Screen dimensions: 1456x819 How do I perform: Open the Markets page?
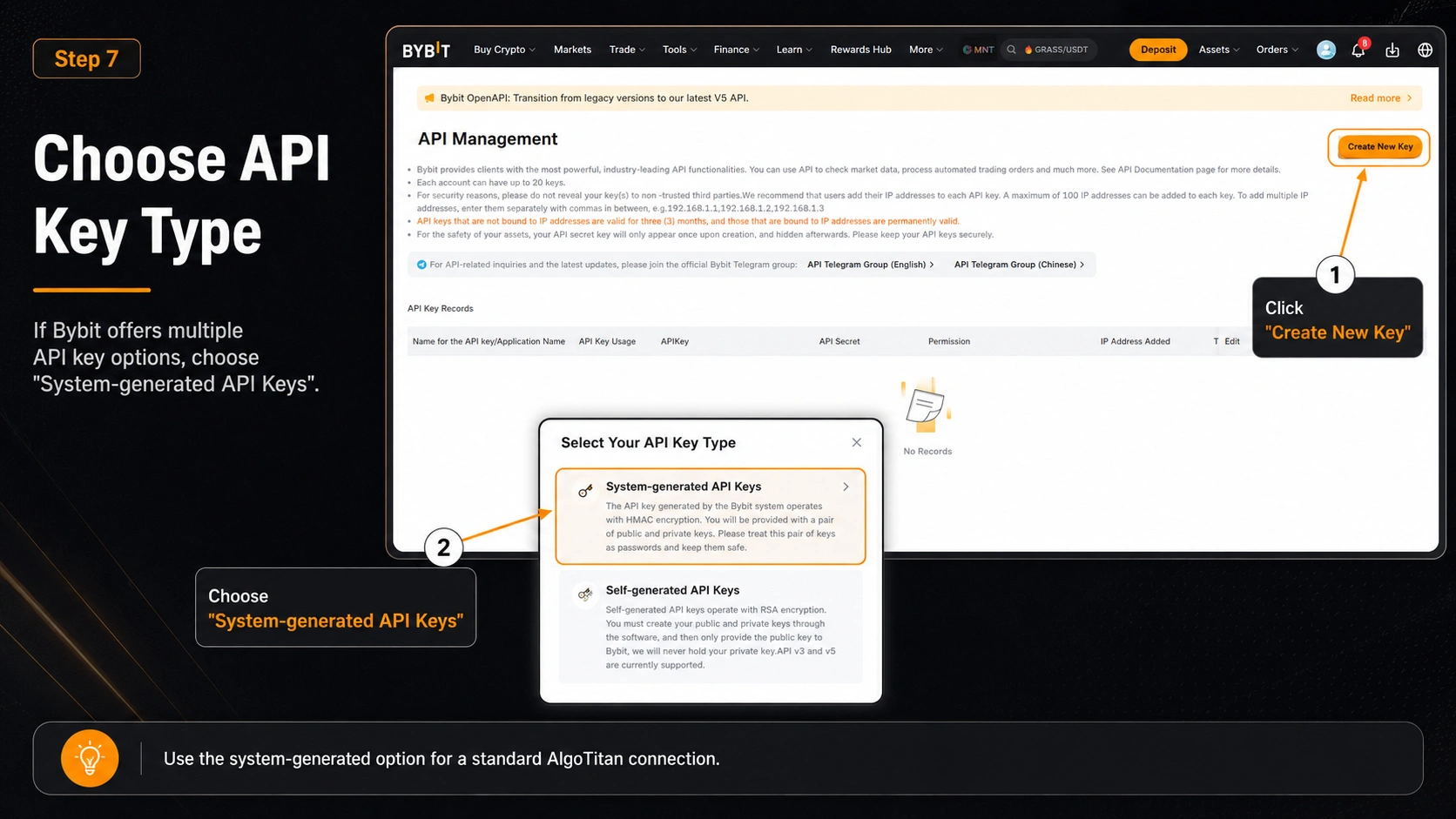(x=572, y=50)
